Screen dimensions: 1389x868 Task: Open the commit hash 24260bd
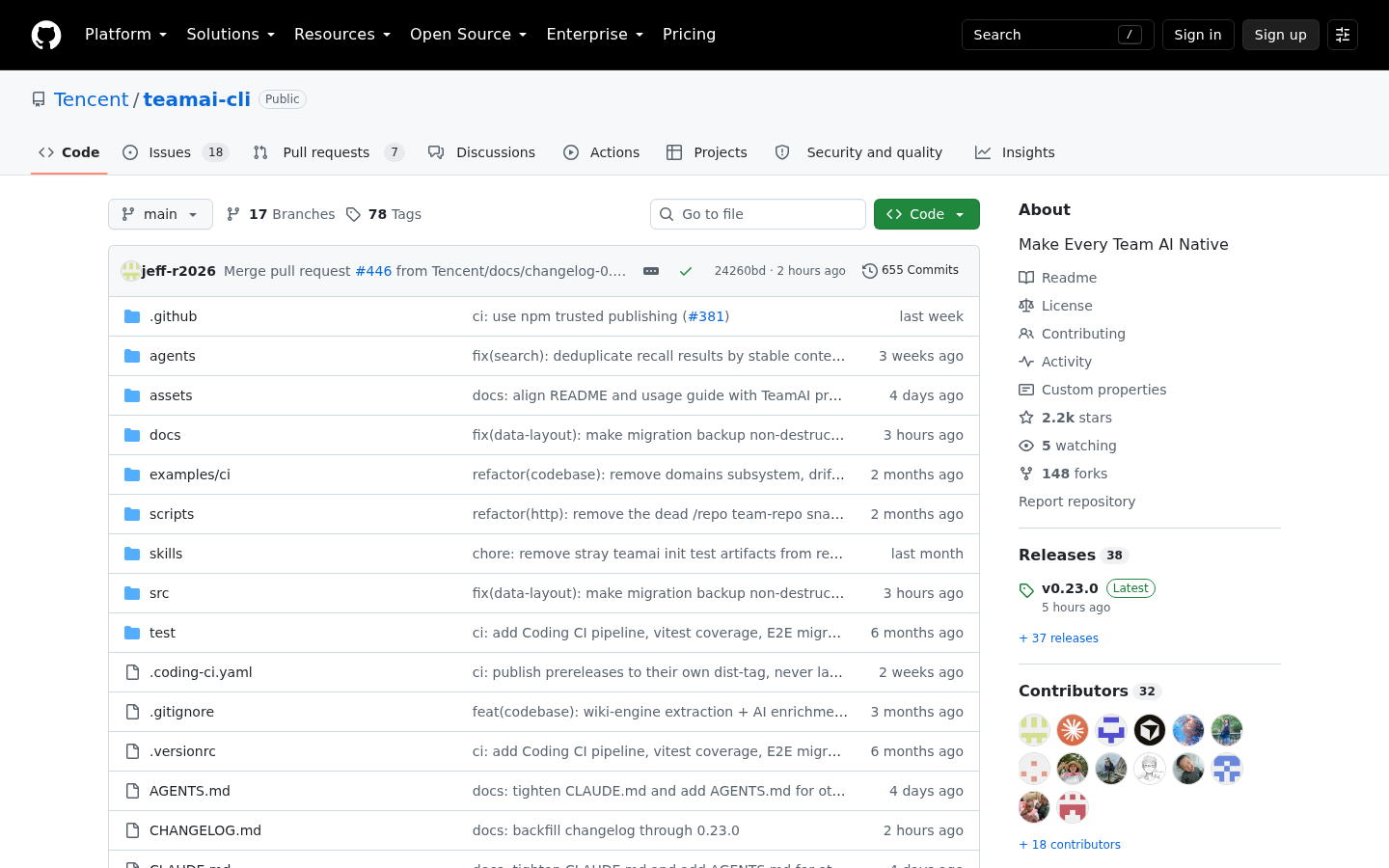[740, 271]
